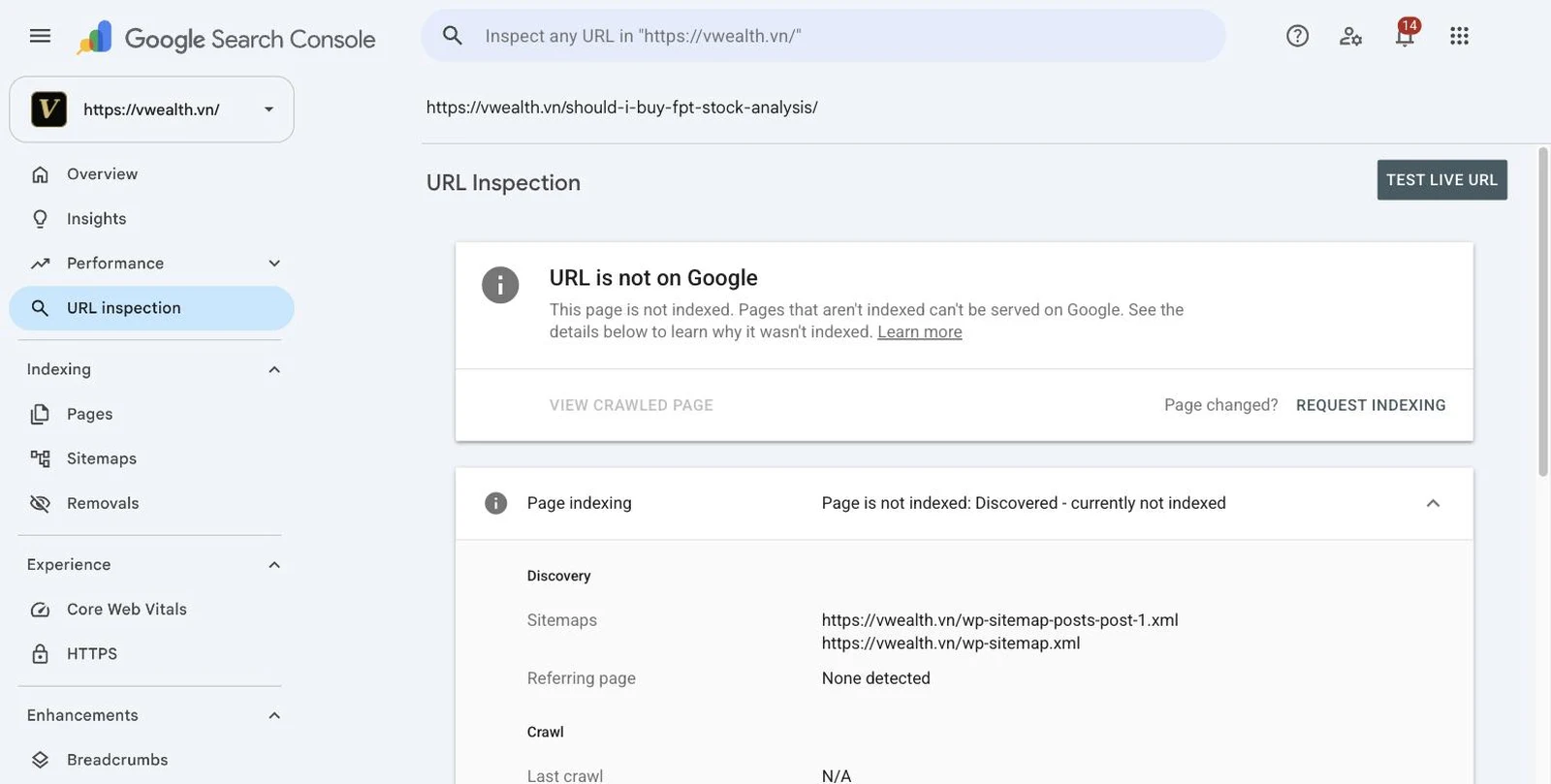Screen dimensions: 1551x784
Task: Click the inspected URL should-i-buy-fpt-stock-analysis text
Action: click(622, 108)
